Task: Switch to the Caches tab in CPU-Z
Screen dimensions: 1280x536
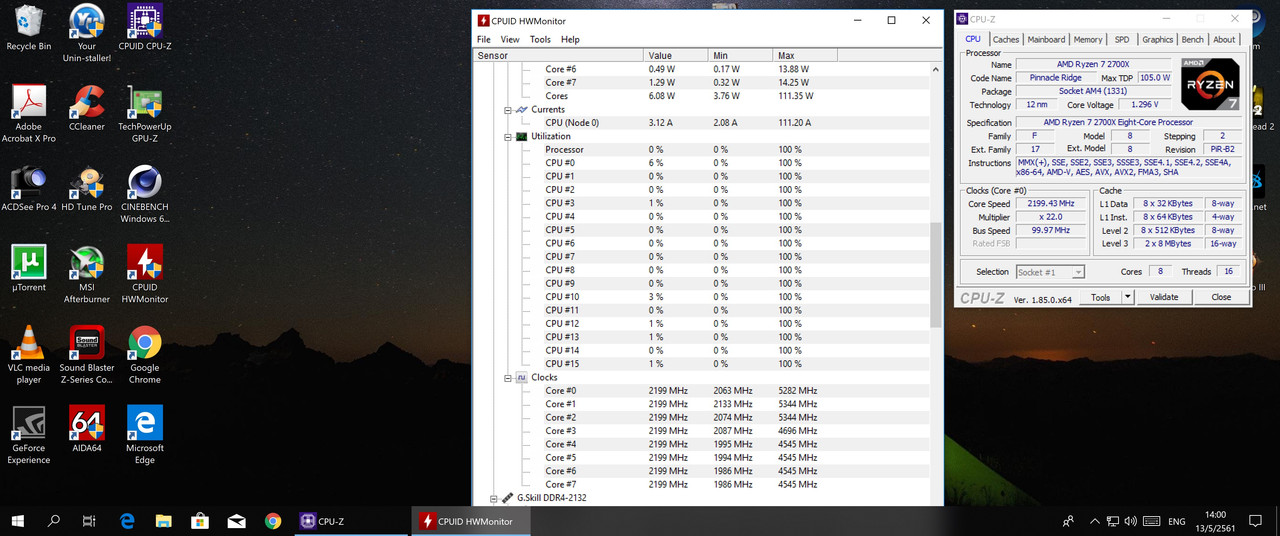Action: [x=1006, y=40]
